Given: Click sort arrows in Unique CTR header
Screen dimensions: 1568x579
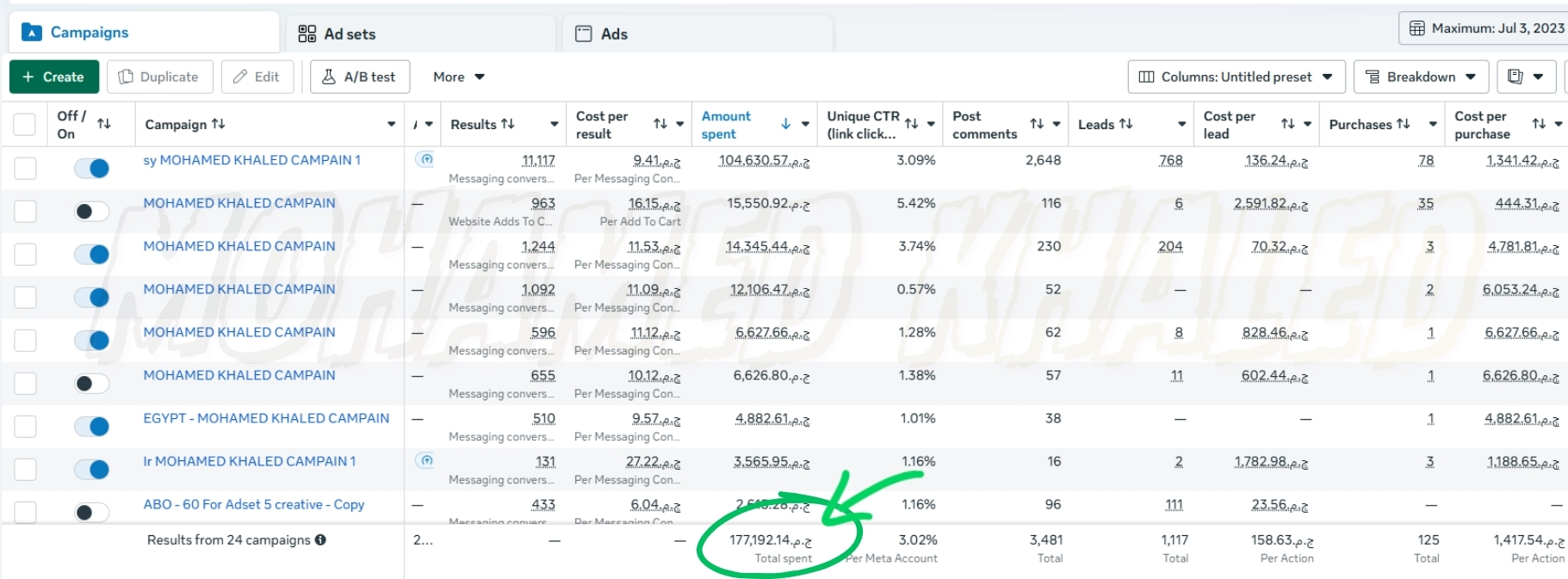Looking at the screenshot, I should point(911,124).
